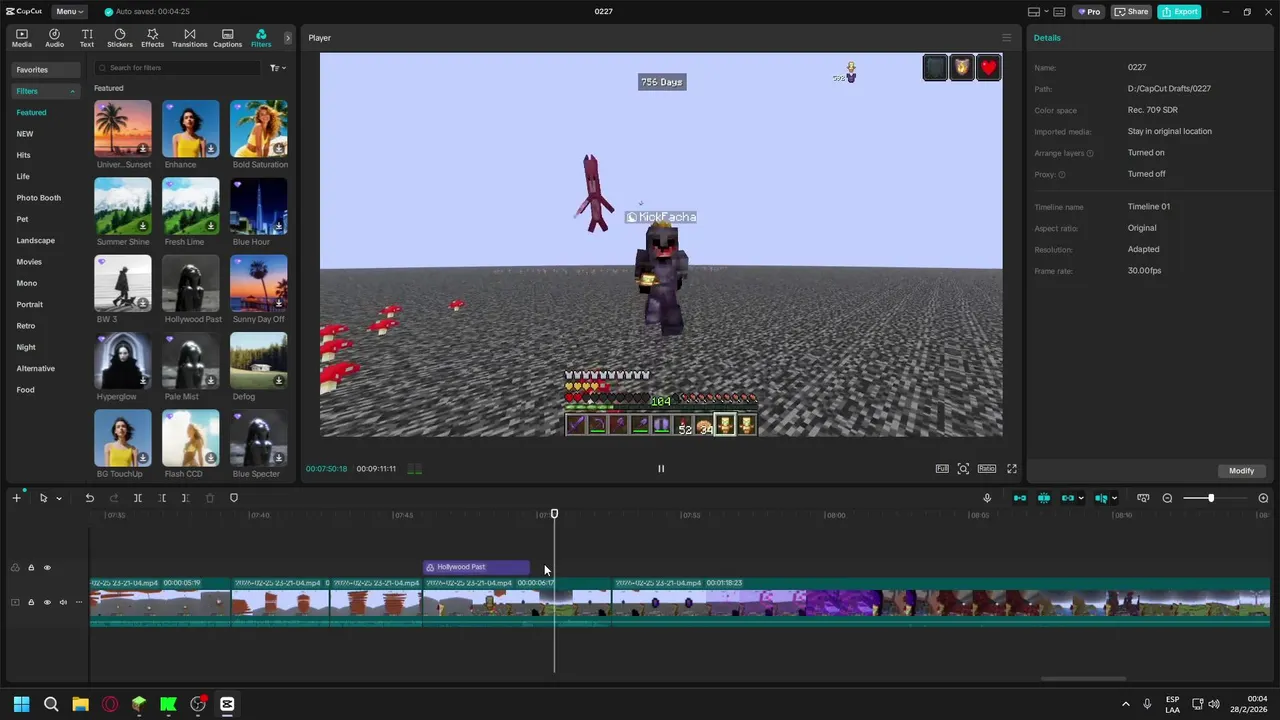
Task: Select the Blue Hour filter thumbnail
Action: (x=259, y=206)
